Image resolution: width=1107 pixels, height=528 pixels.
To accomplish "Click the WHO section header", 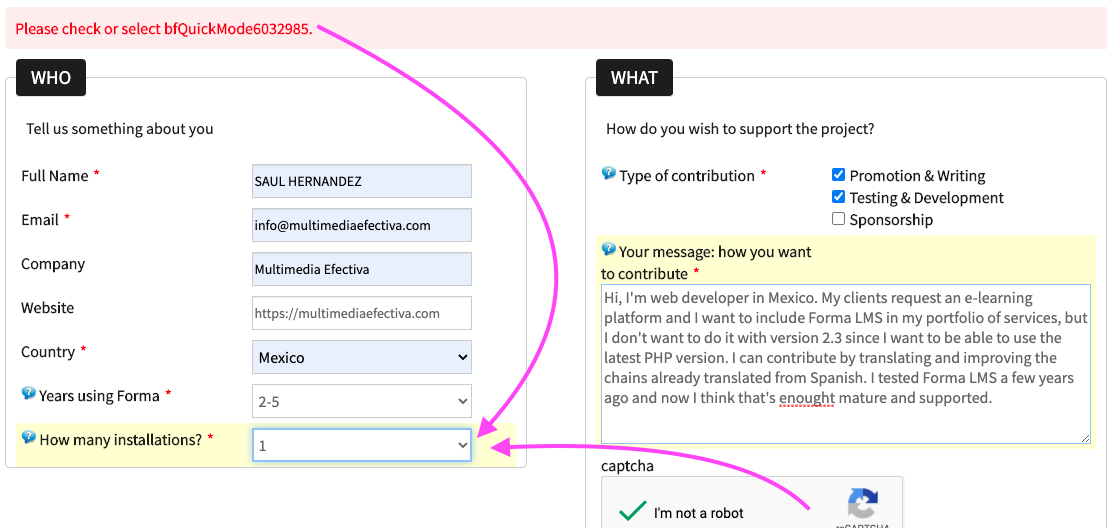I will pos(51,78).
